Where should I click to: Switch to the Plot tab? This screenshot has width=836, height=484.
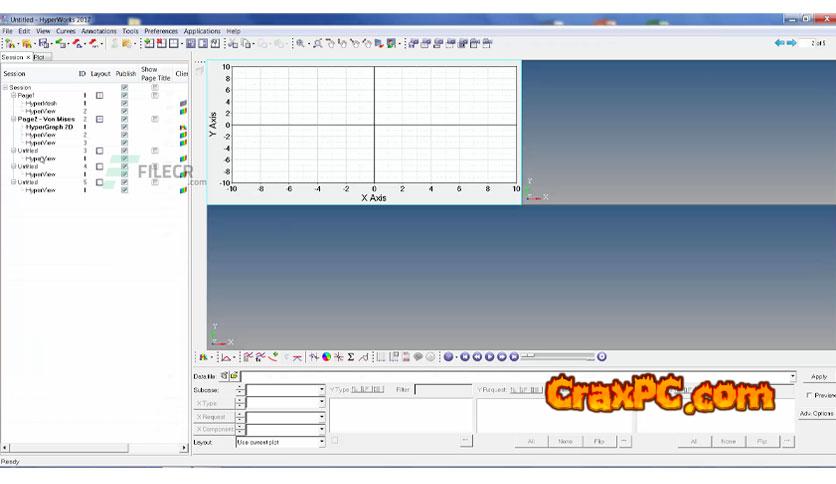tap(42, 57)
